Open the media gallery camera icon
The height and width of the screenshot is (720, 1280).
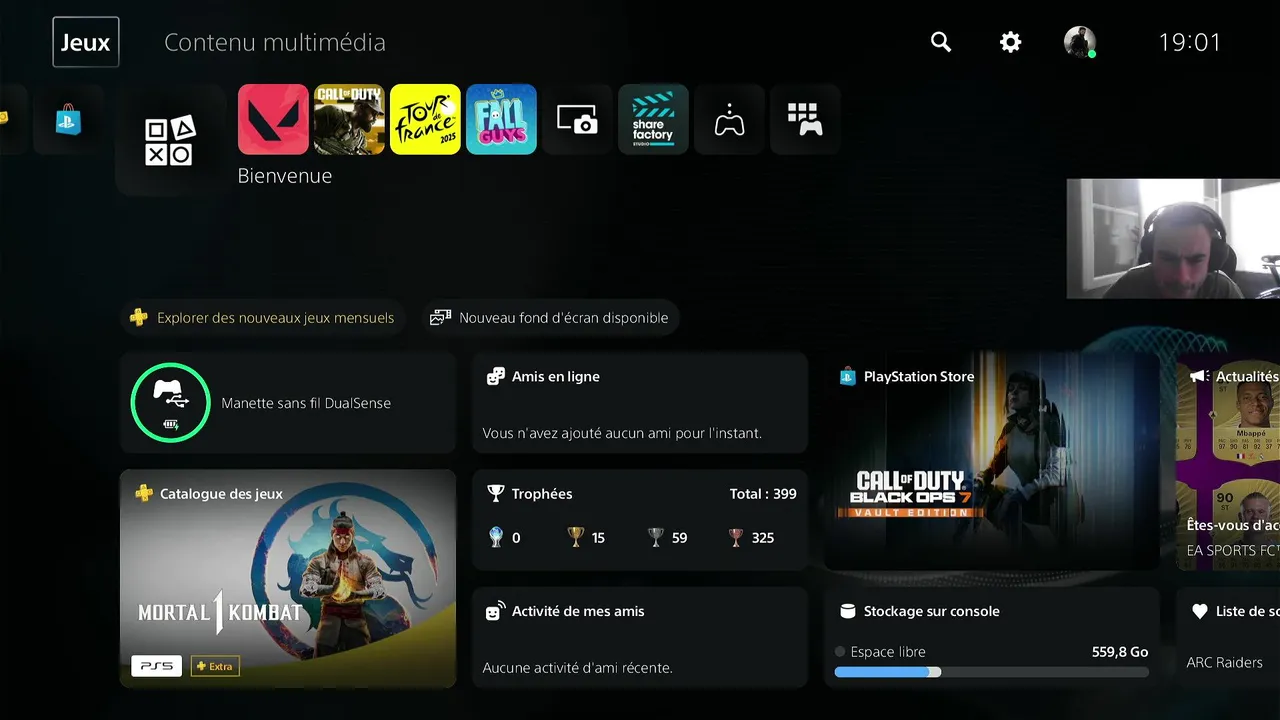click(577, 119)
